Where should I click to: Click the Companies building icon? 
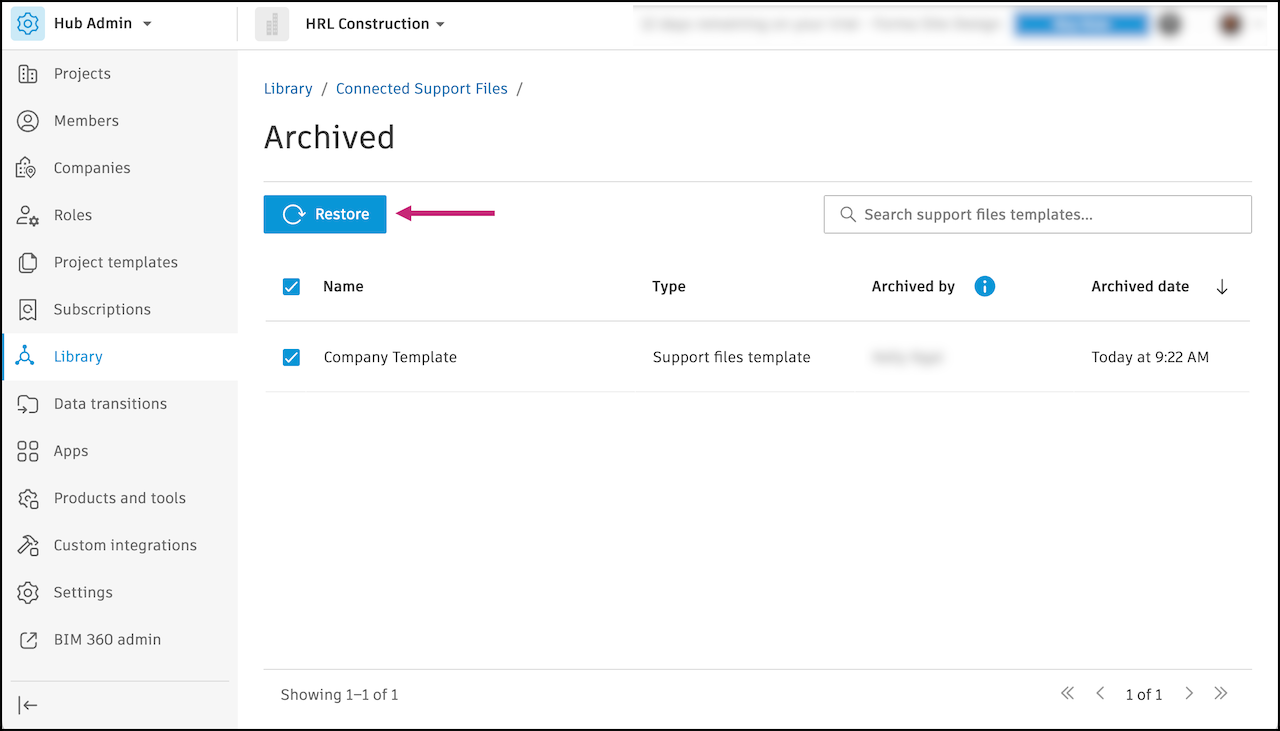28,167
